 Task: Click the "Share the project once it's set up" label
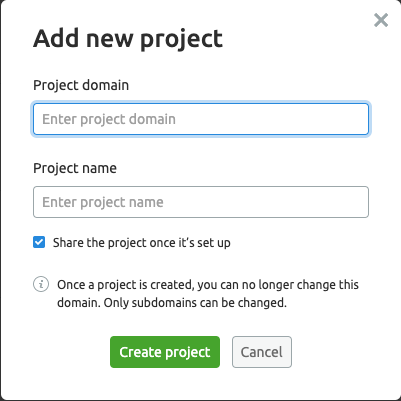pos(142,243)
